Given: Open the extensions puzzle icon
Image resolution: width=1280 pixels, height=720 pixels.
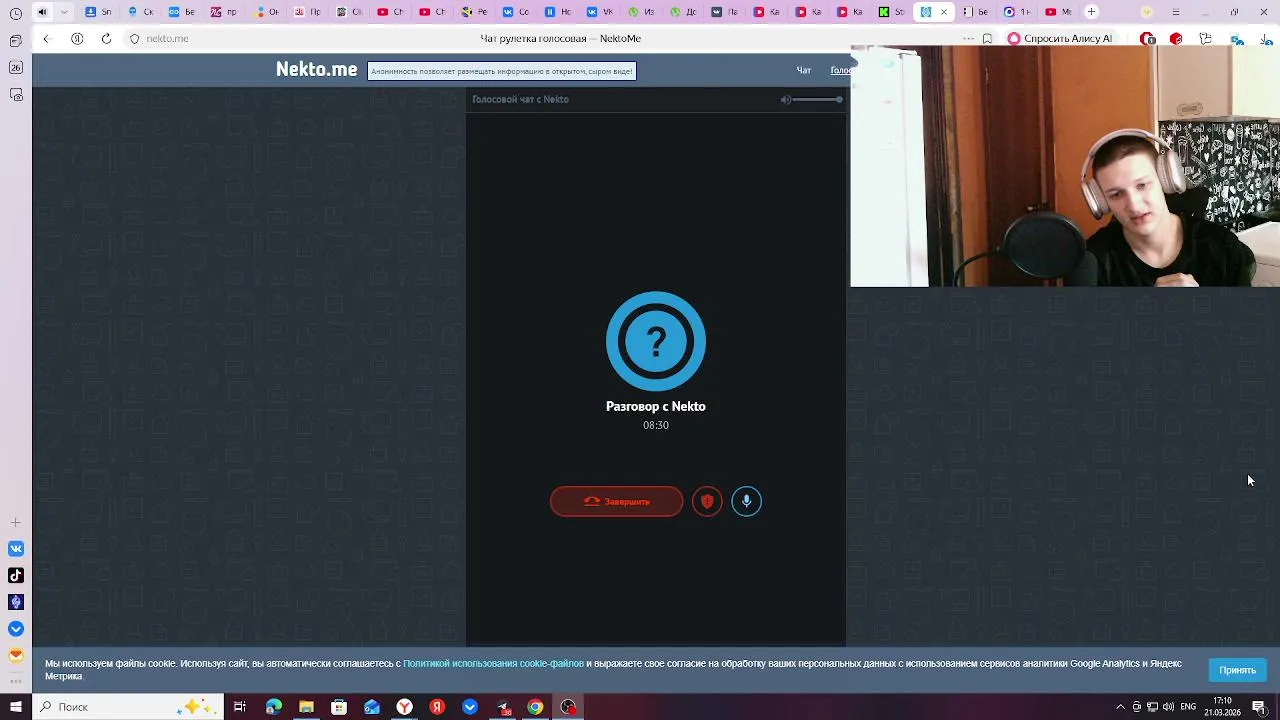Looking at the screenshot, I should coord(1205,38).
